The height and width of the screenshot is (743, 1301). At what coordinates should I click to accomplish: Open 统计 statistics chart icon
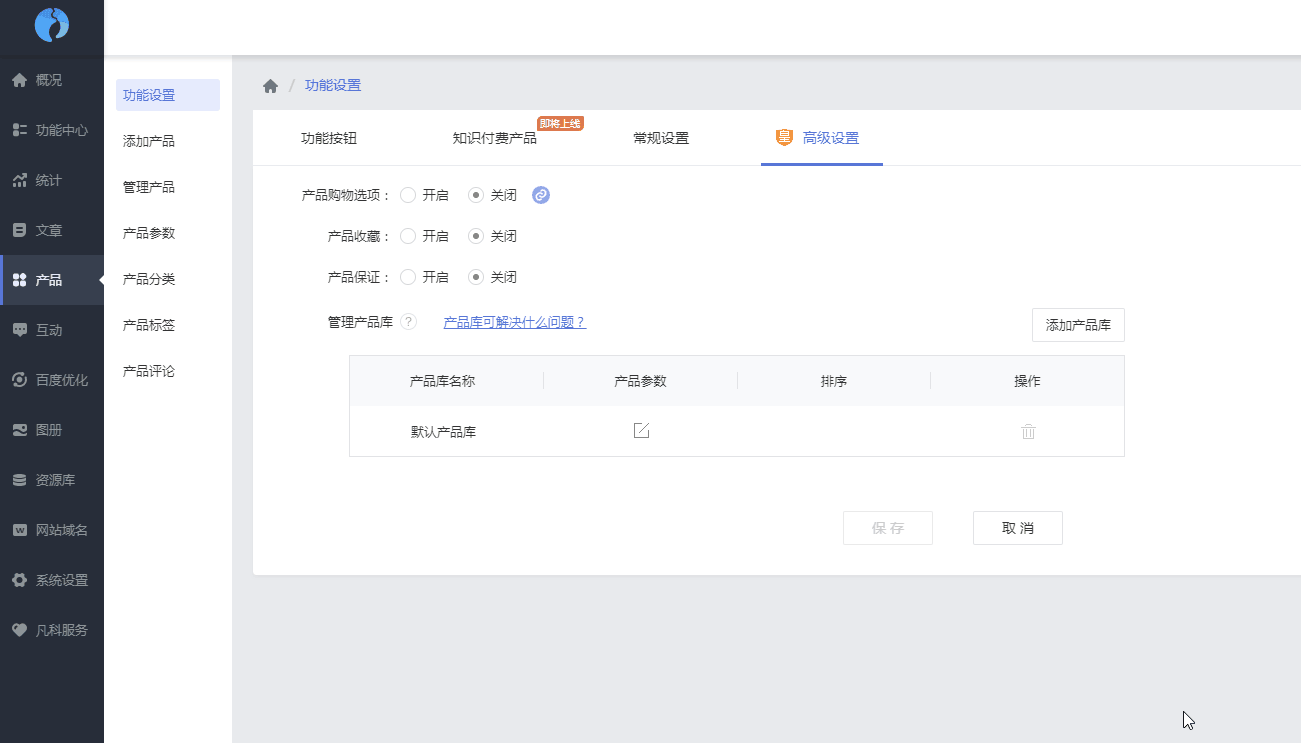click(x=19, y=180)
